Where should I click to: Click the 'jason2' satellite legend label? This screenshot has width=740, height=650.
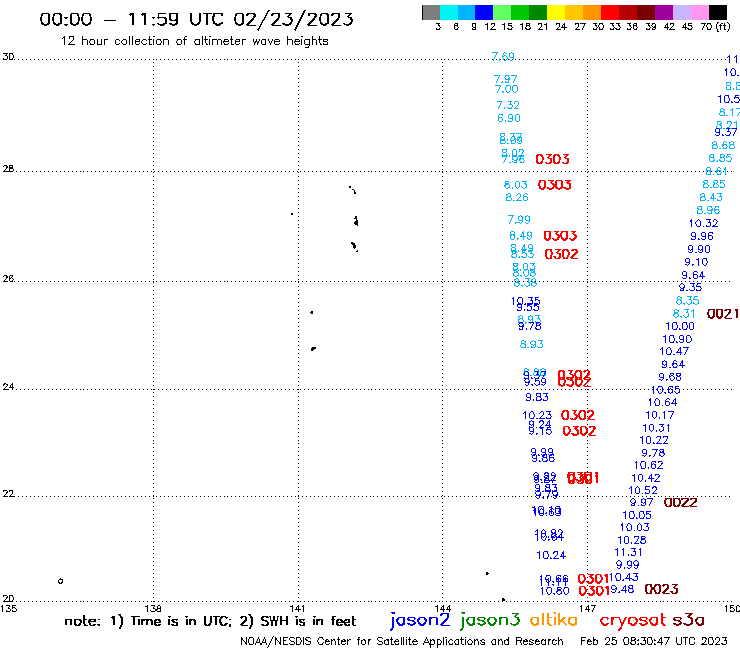point(420,620)
